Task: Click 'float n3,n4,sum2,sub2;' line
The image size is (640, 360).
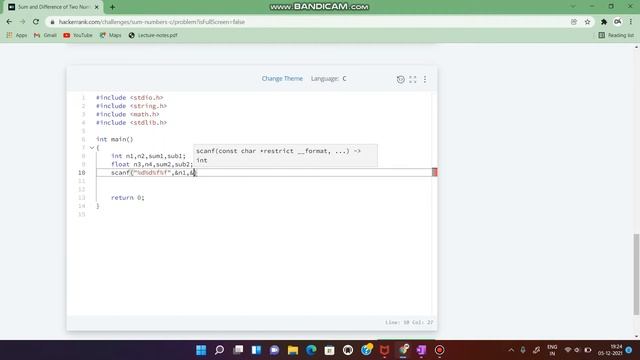Action: pyautogui.click(x=152, y=164)
